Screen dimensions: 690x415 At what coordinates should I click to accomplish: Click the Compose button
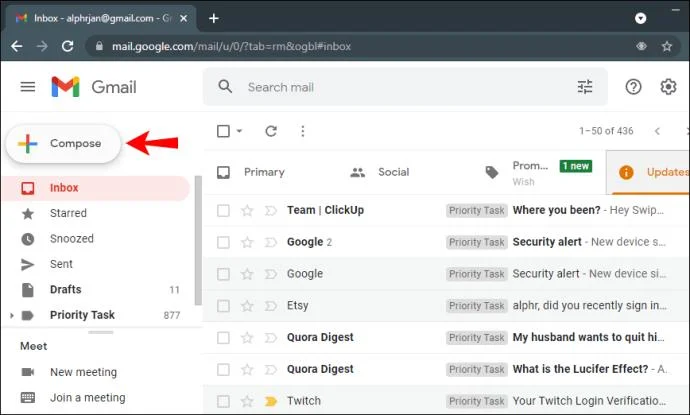point(63,143)
